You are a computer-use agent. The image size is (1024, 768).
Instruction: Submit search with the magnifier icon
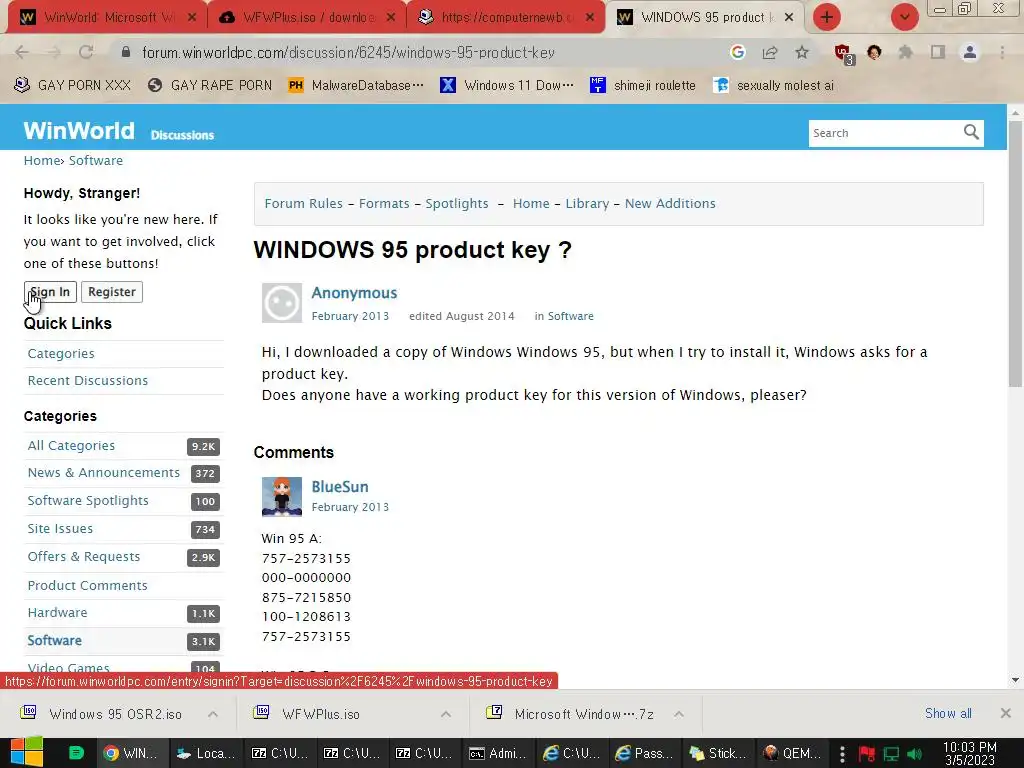click(971, 133)
